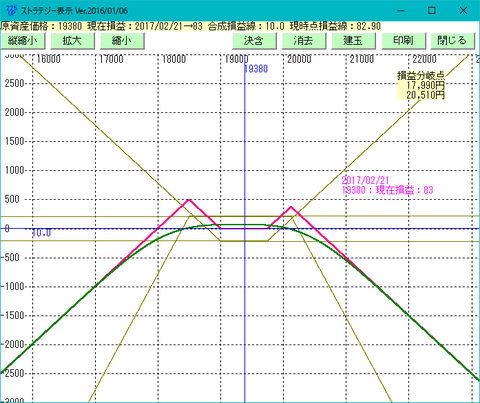Click the 20000 x-axis label
This screenshot has height=403, width=480.
tap(299, 59)
